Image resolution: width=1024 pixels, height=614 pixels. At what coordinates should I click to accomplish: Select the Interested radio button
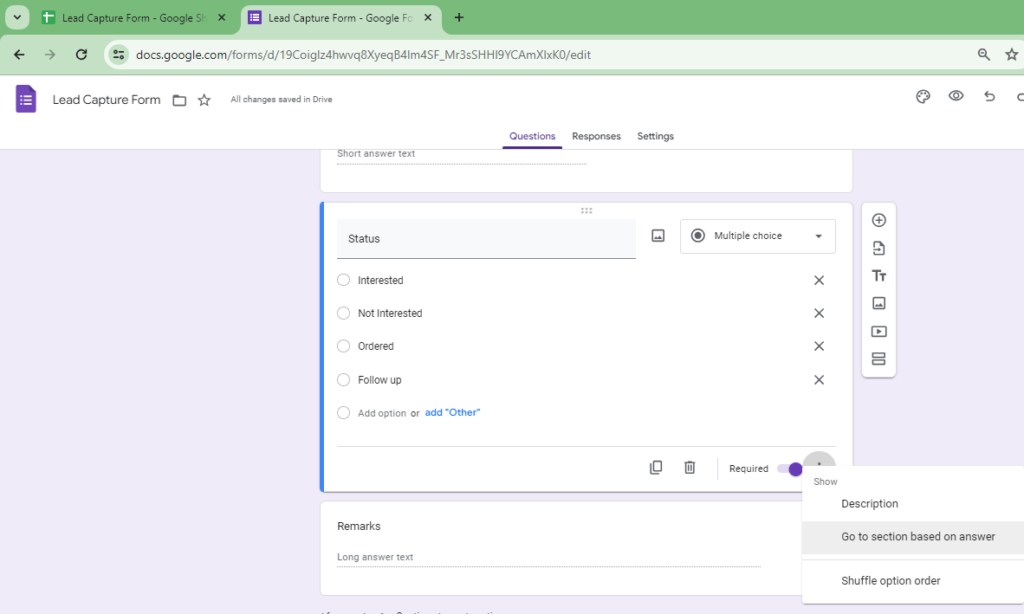[x=344, y=280]
